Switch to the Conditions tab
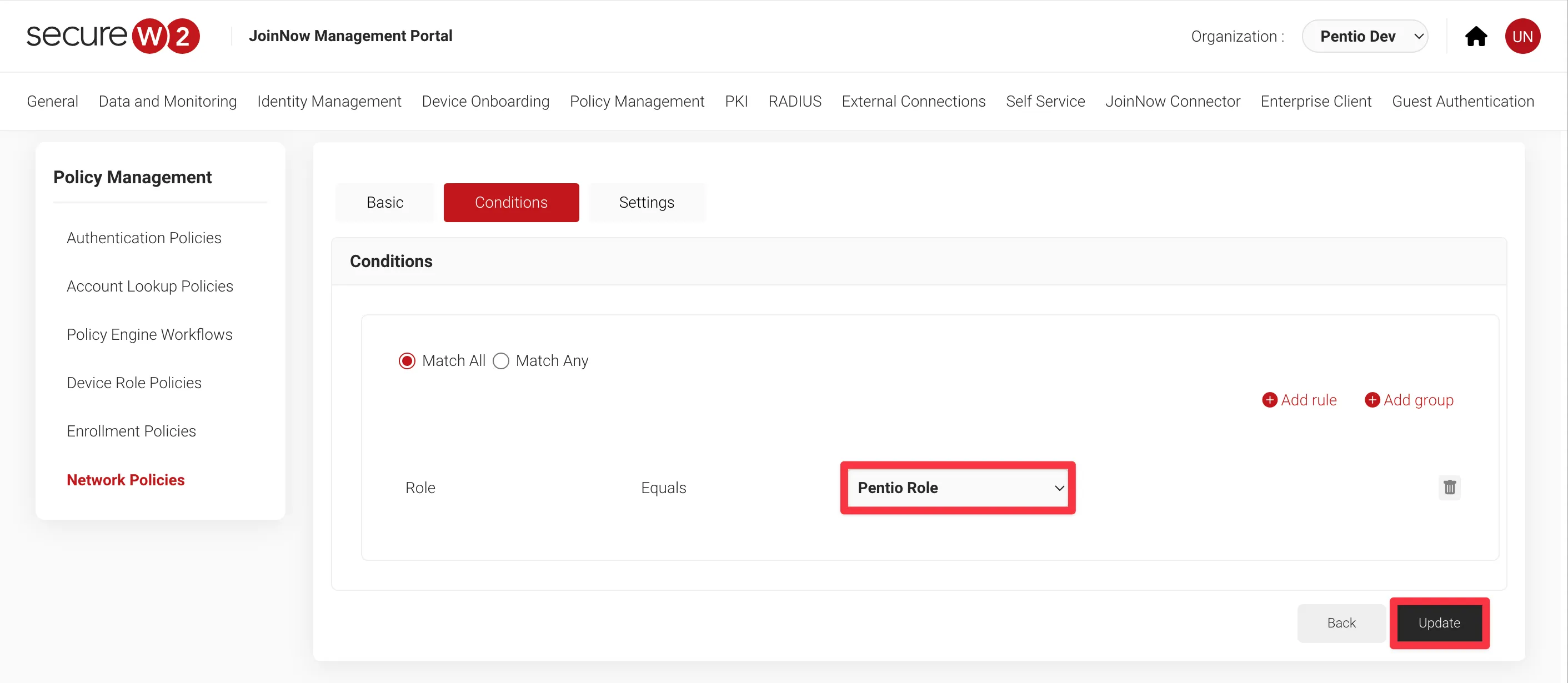The height and width of the screenshot is (683, 1568). tap(510, 203)
